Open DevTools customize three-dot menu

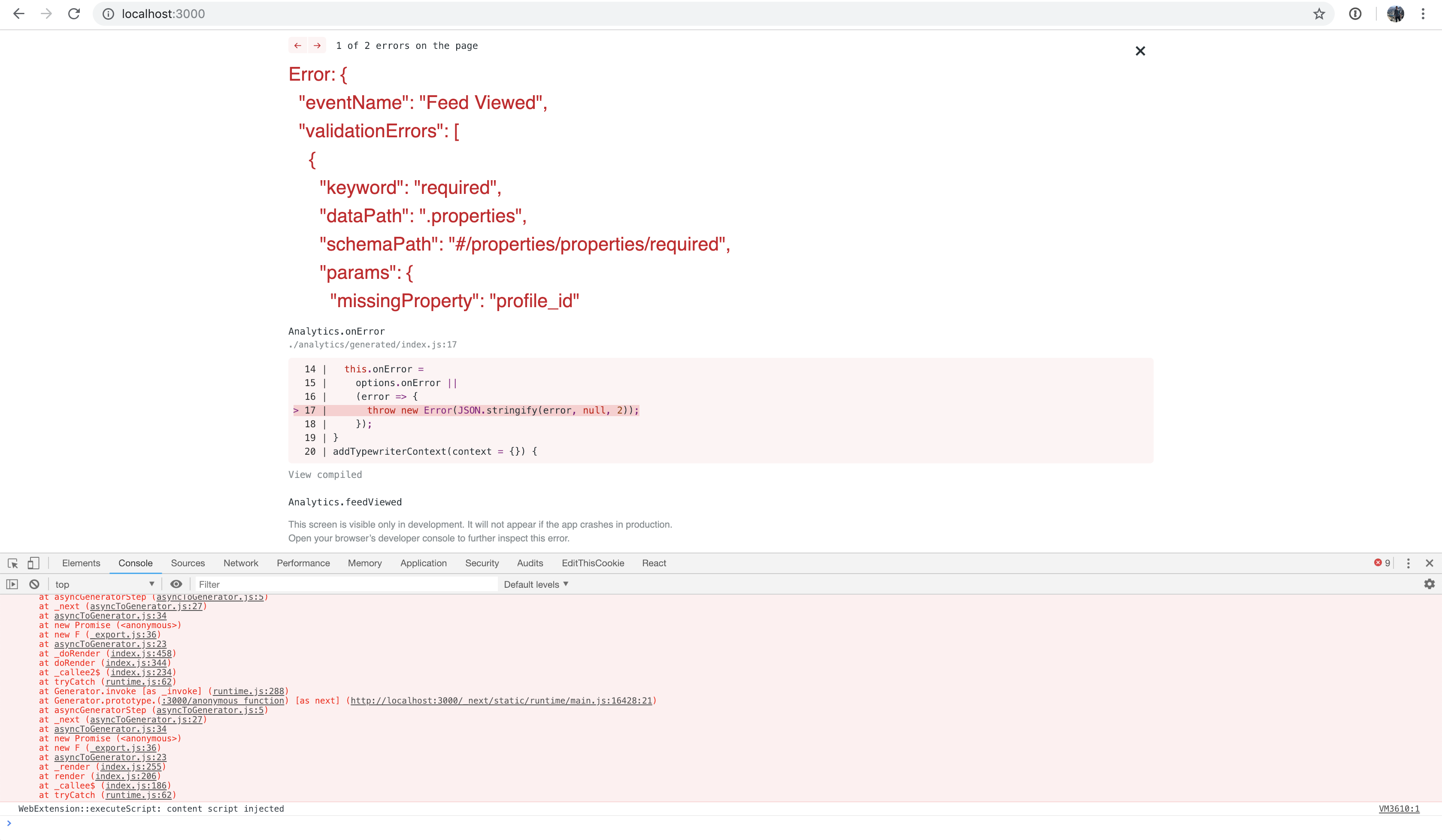pyautogui.click(x=1408, y=563)
